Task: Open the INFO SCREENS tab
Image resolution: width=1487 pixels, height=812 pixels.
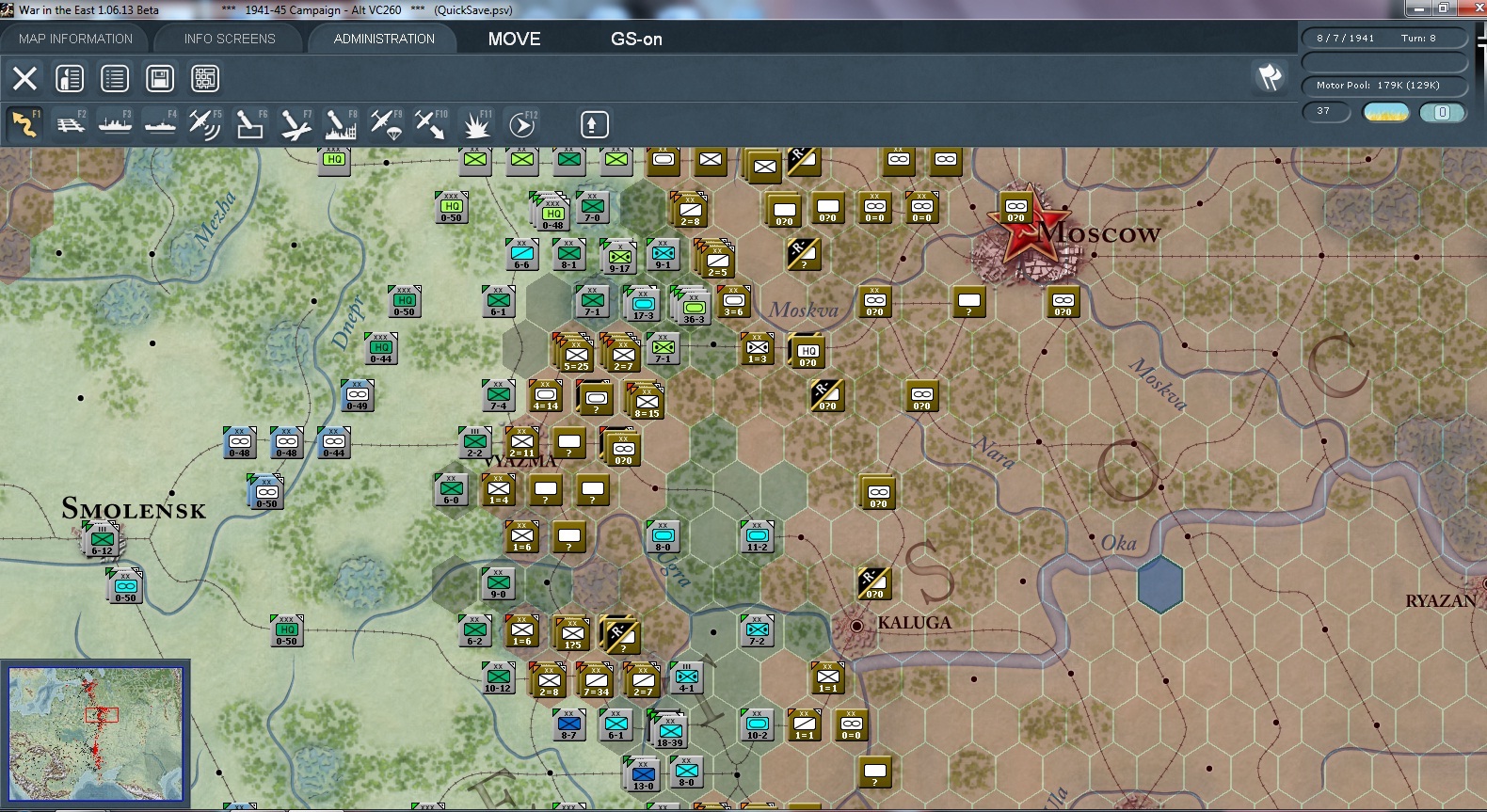Action: 230,39
